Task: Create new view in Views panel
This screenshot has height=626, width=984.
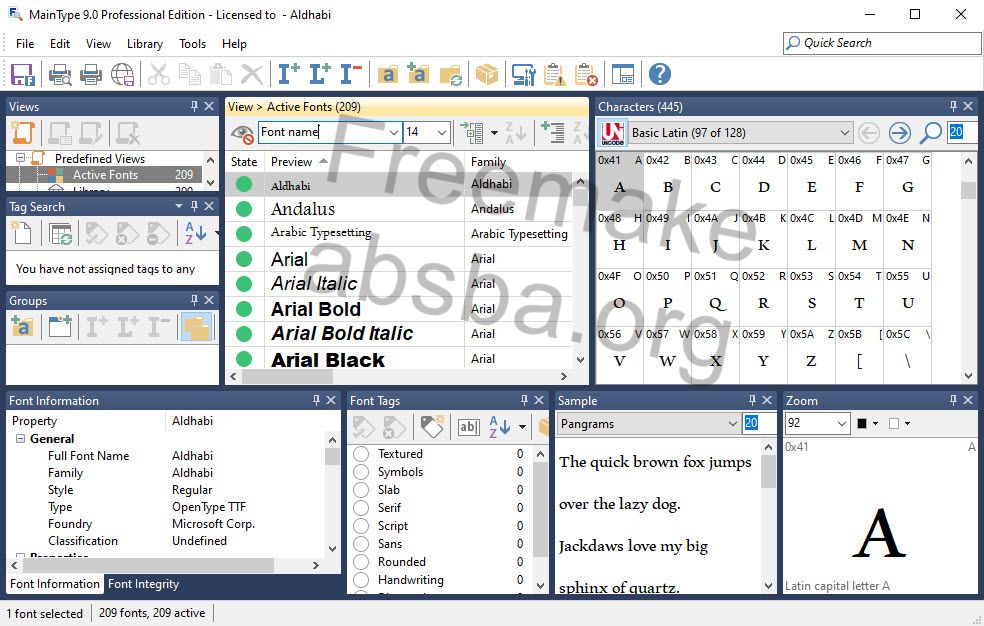Action: point(23,133)
